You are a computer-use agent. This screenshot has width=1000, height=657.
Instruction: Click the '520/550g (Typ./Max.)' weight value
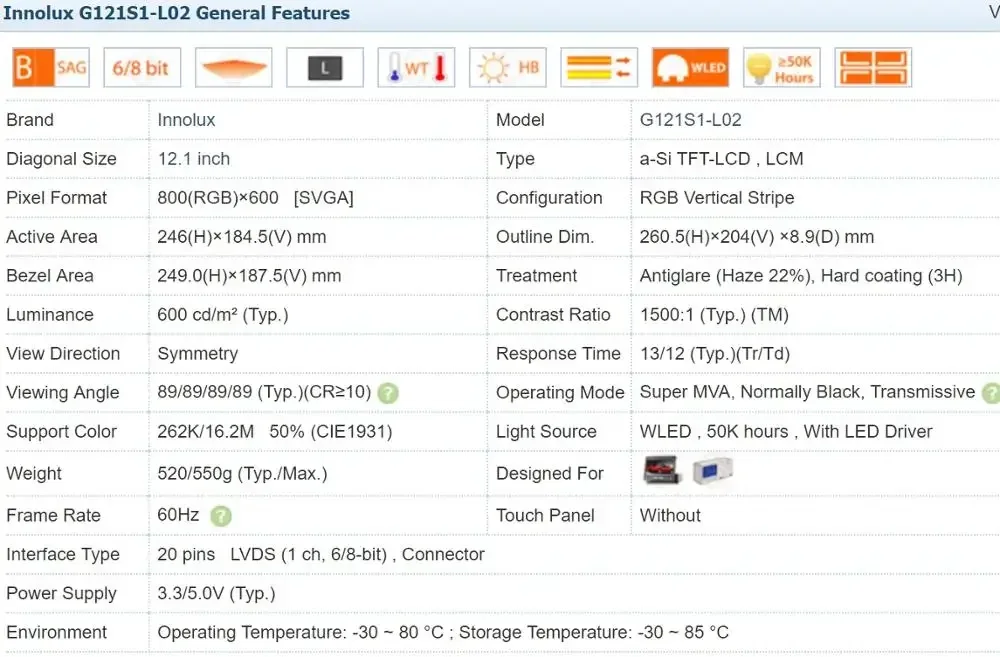[242, 473]
